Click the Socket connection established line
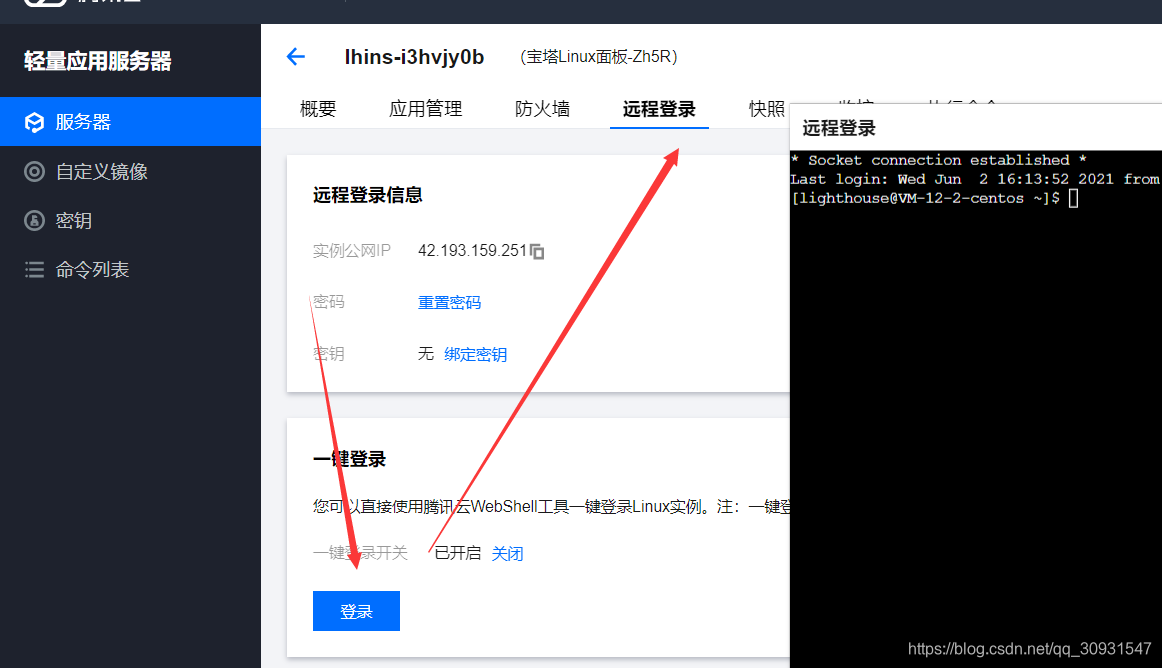1162x668 pixels. (939, 160)
